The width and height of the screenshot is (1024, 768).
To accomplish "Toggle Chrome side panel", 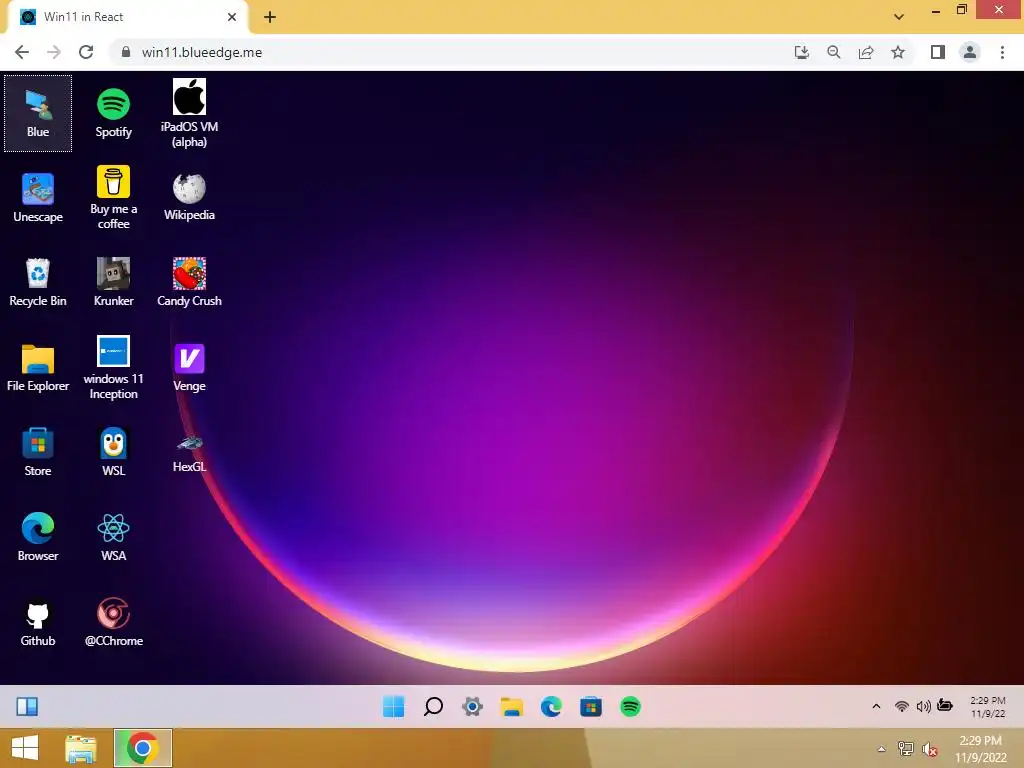I will click(938, 52).
